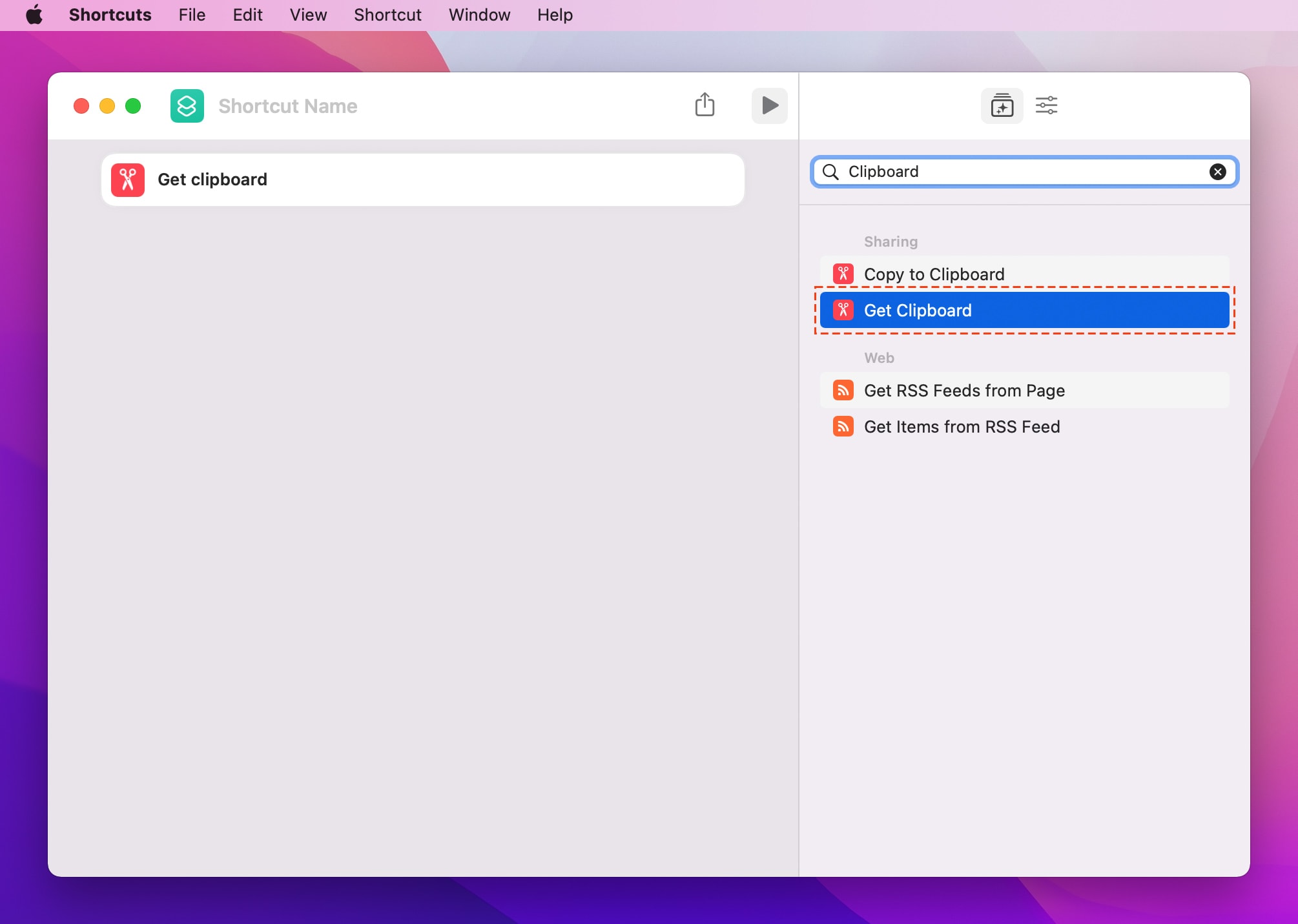Screen dimensions: 1298x924
Task: Open the Action Library panel icon
Action: tap(1002, 105)
